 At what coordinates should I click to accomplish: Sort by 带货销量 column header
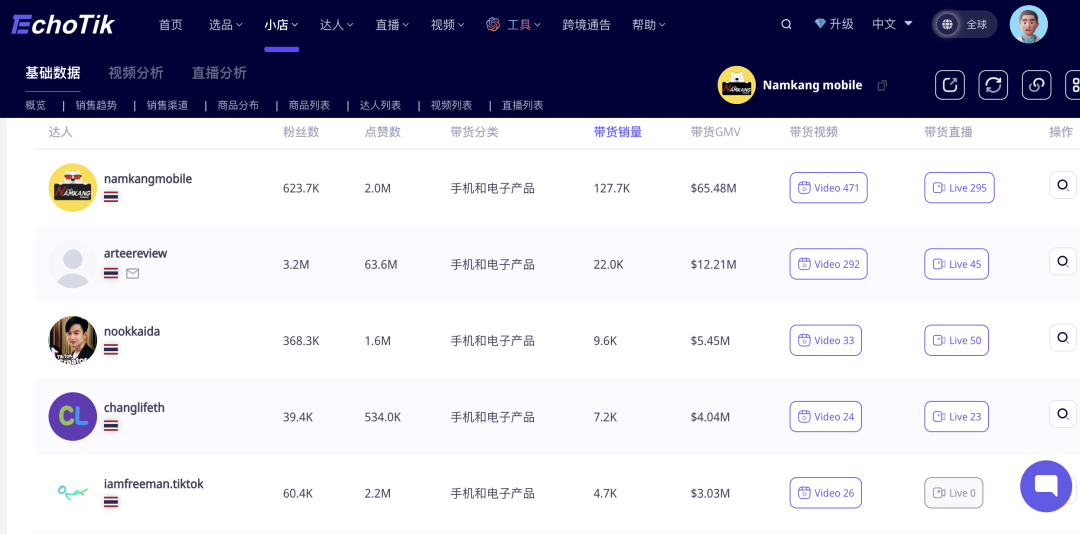[x=618, y=132]
